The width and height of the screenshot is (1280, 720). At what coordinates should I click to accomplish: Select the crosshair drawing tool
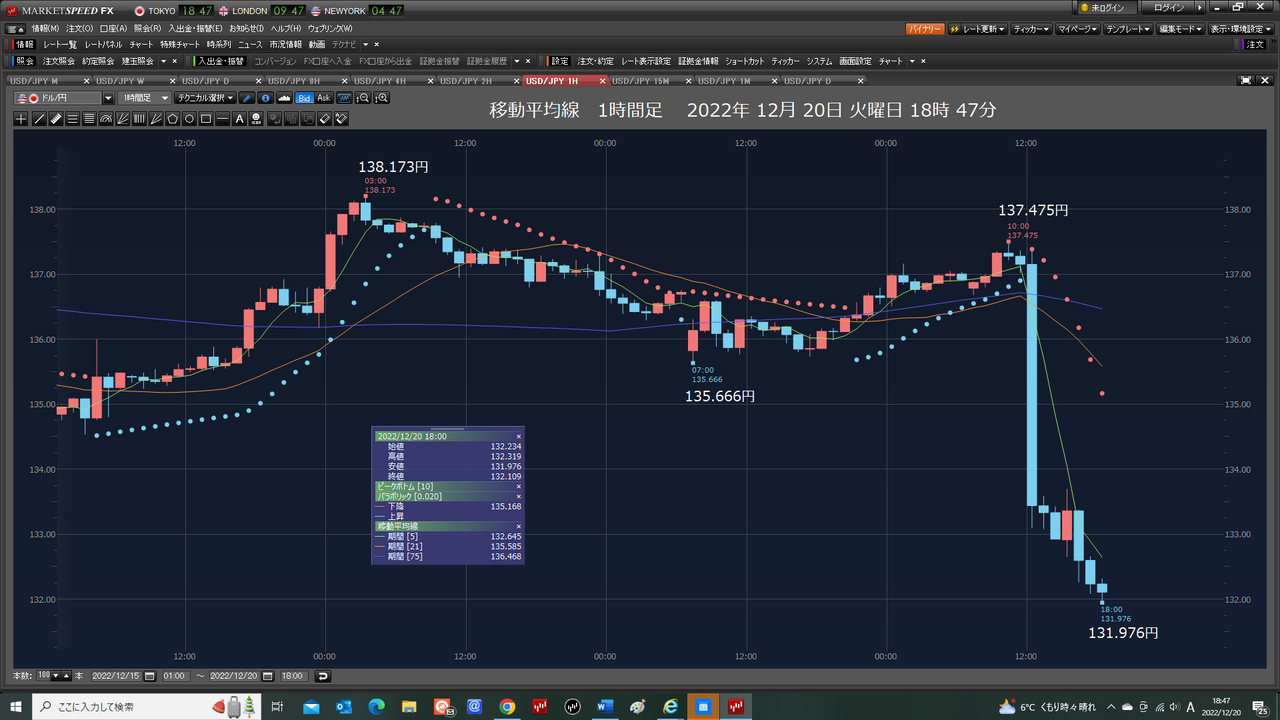pyautogui.click(x=22, y=119)
